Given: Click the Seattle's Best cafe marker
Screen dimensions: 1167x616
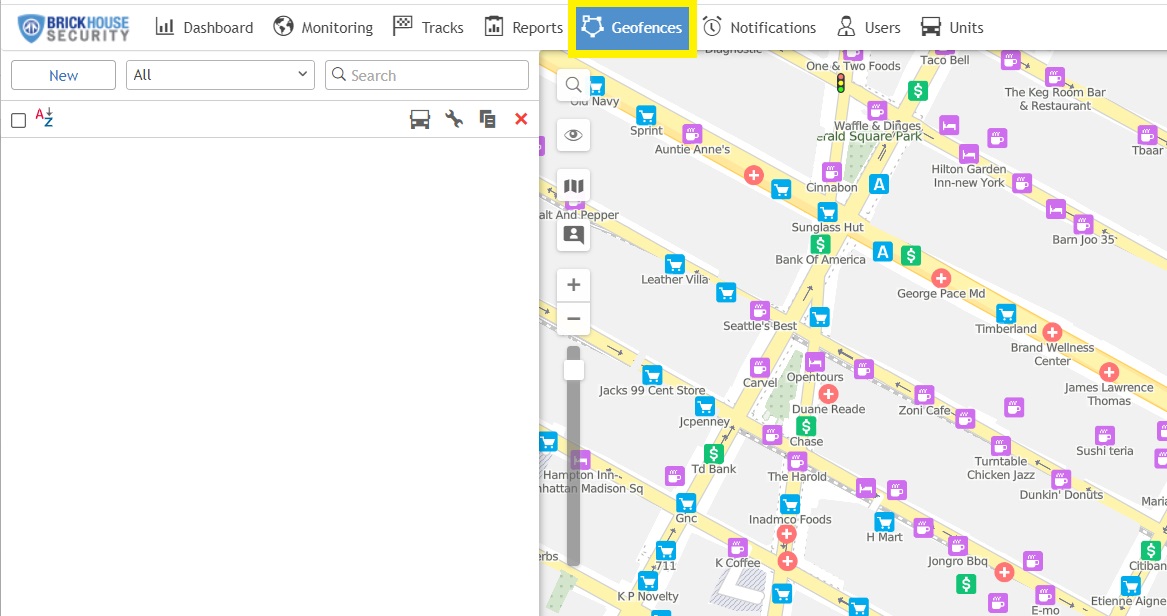Looking at the screenshot, I should pyautogui.click(x=759, y=310).
